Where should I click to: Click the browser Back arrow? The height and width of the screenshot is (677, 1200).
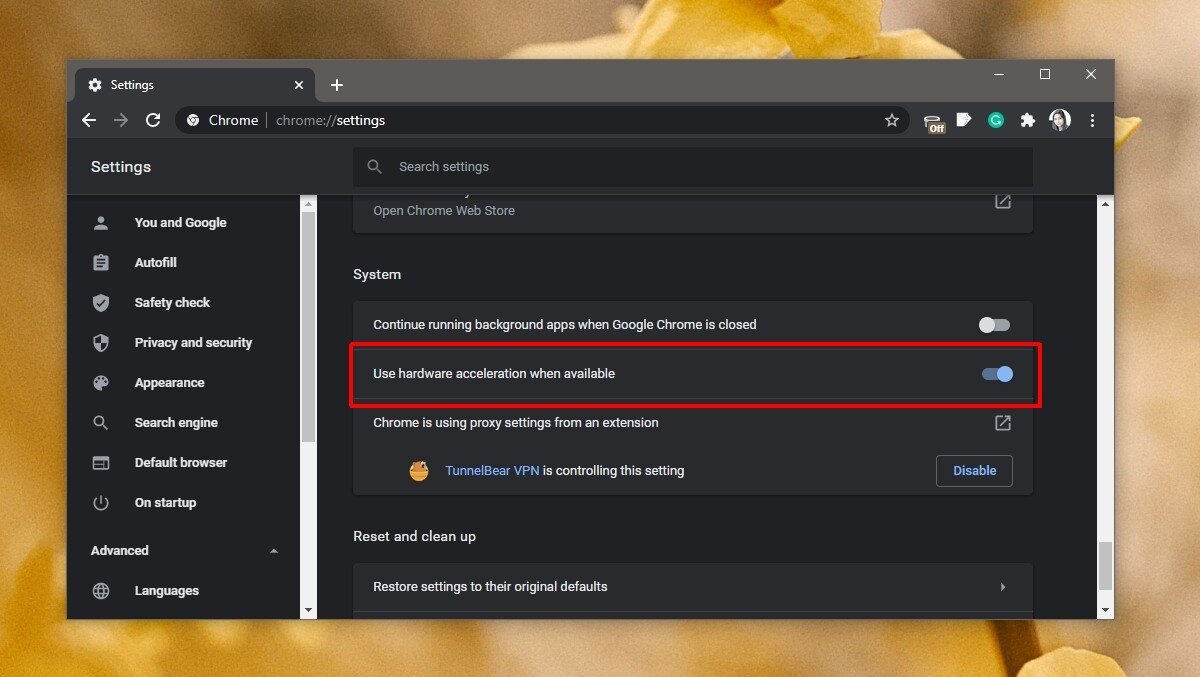[x=89, y=120]
